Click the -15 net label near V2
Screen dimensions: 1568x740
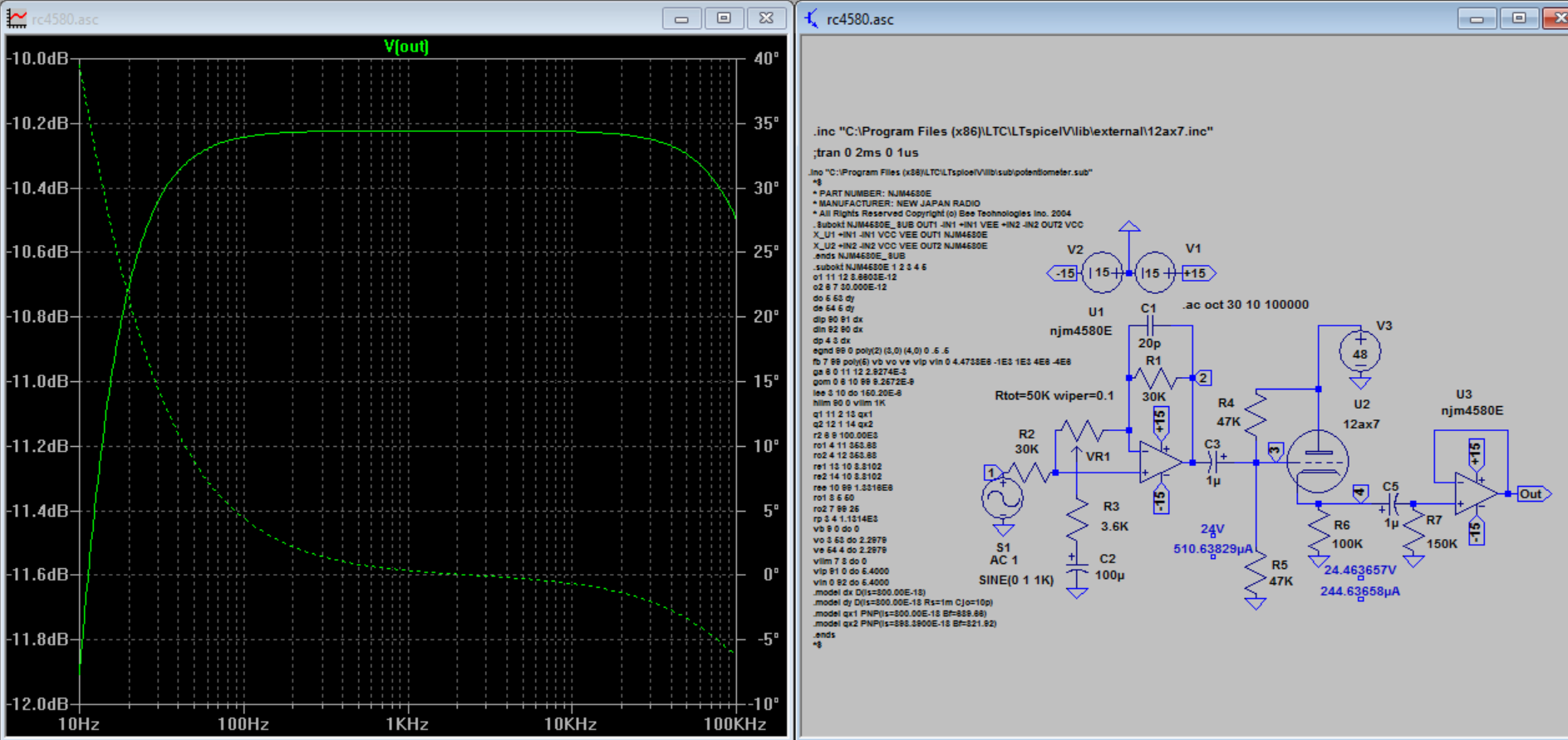[1064, 273]
